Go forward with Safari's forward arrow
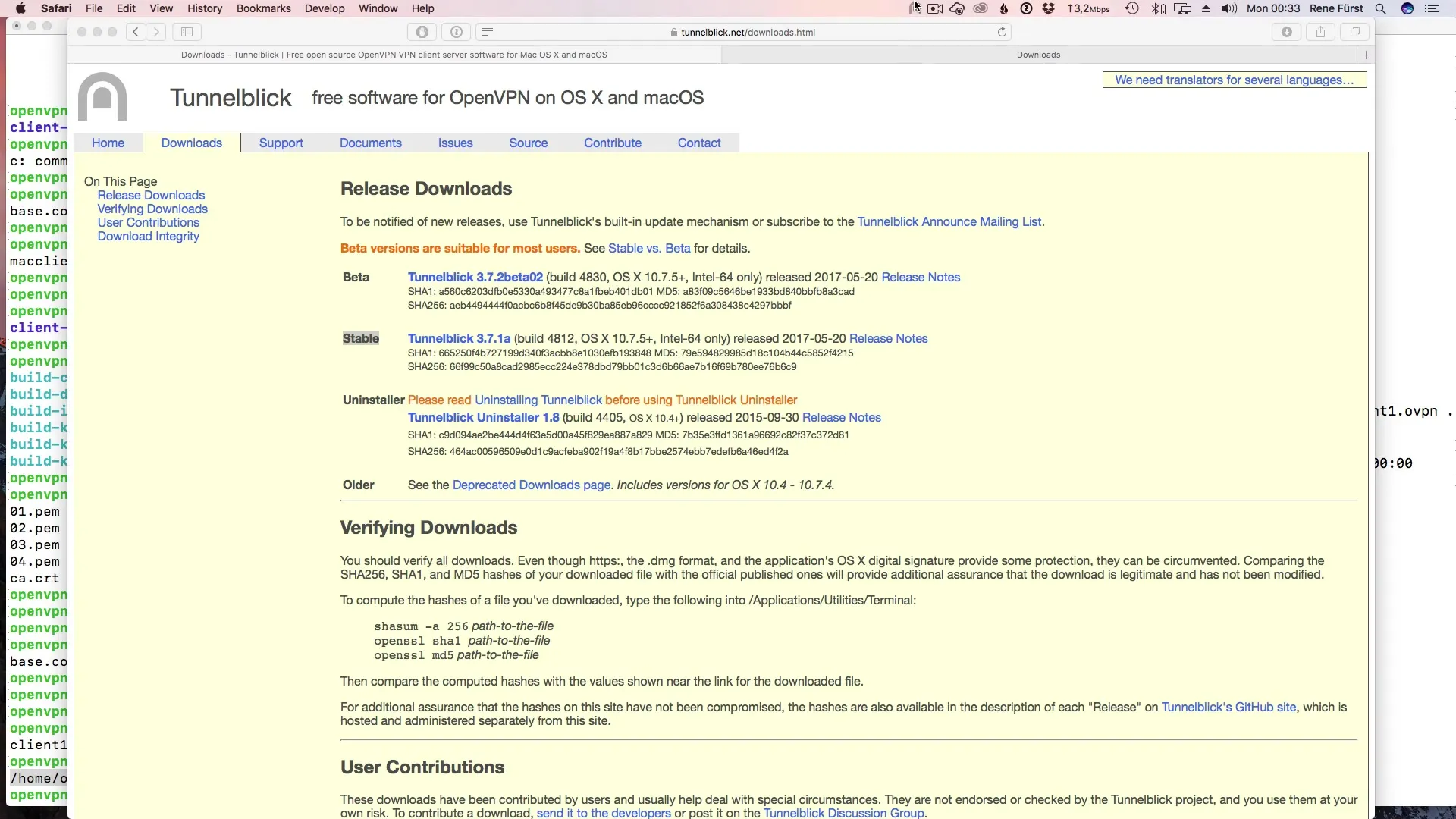Screen dimensions: 1456x819 [x=156, y=32]
